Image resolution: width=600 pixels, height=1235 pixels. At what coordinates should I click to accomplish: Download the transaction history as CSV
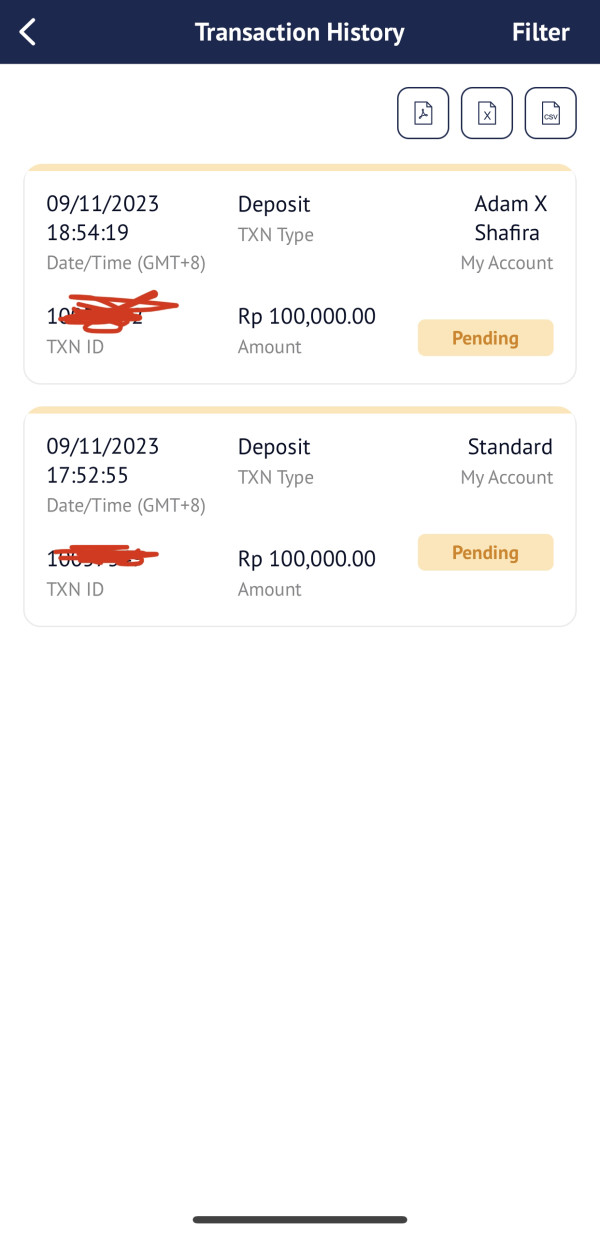(551, 113)
